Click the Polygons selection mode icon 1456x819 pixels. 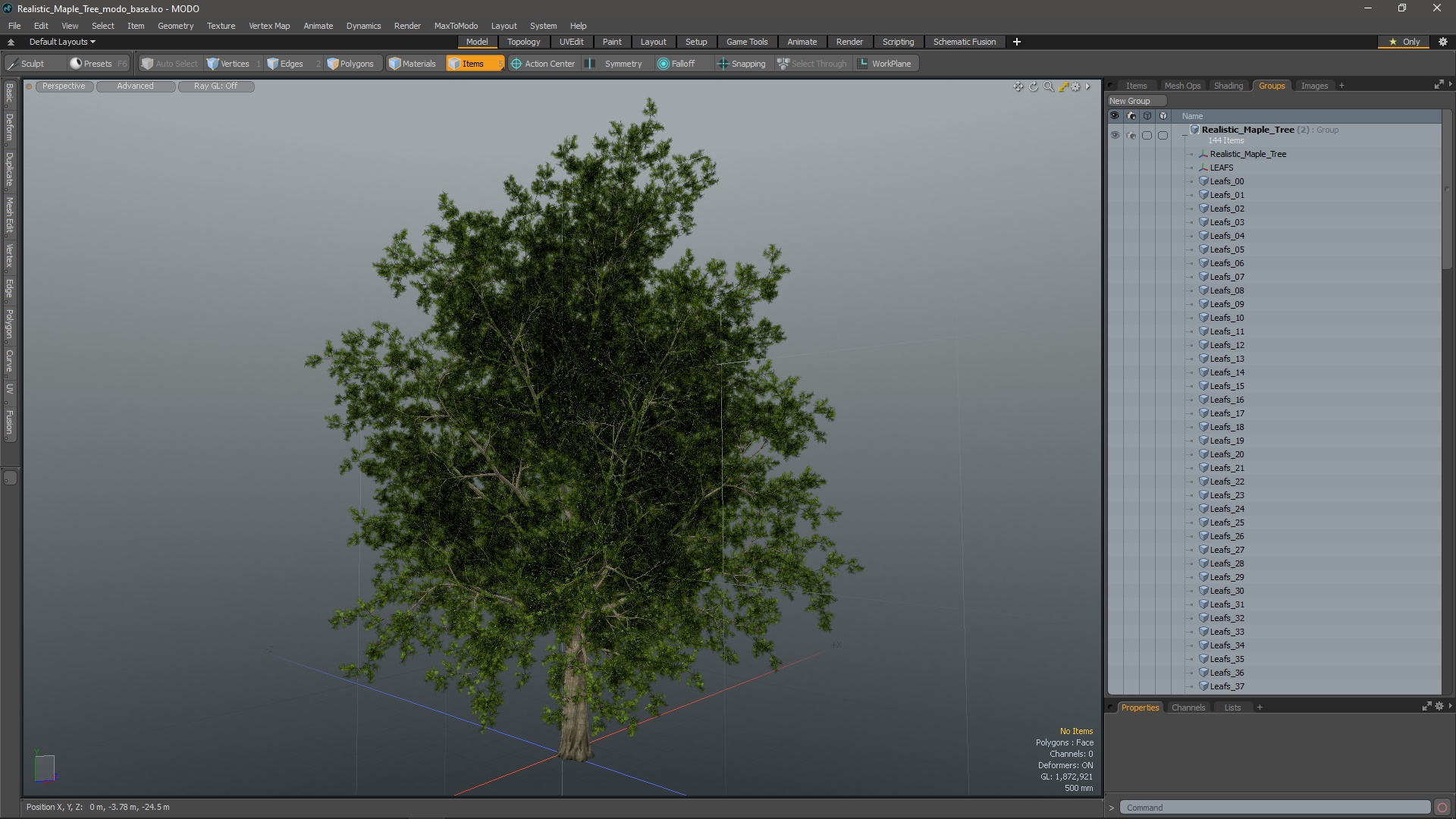(333, 64)
